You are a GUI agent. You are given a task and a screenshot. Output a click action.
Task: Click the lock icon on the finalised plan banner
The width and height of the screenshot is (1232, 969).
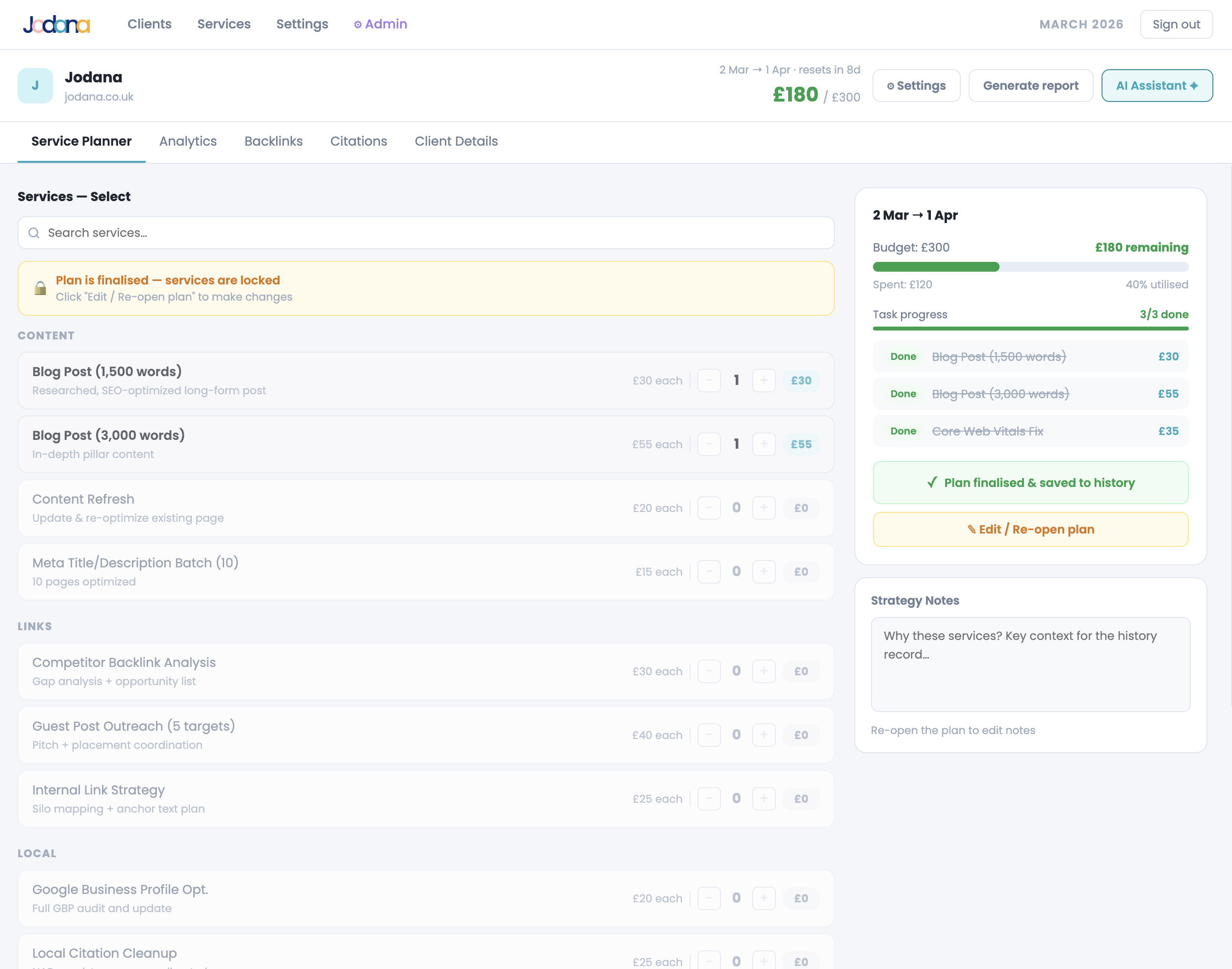pyautogui.click(x=40, y=288)
